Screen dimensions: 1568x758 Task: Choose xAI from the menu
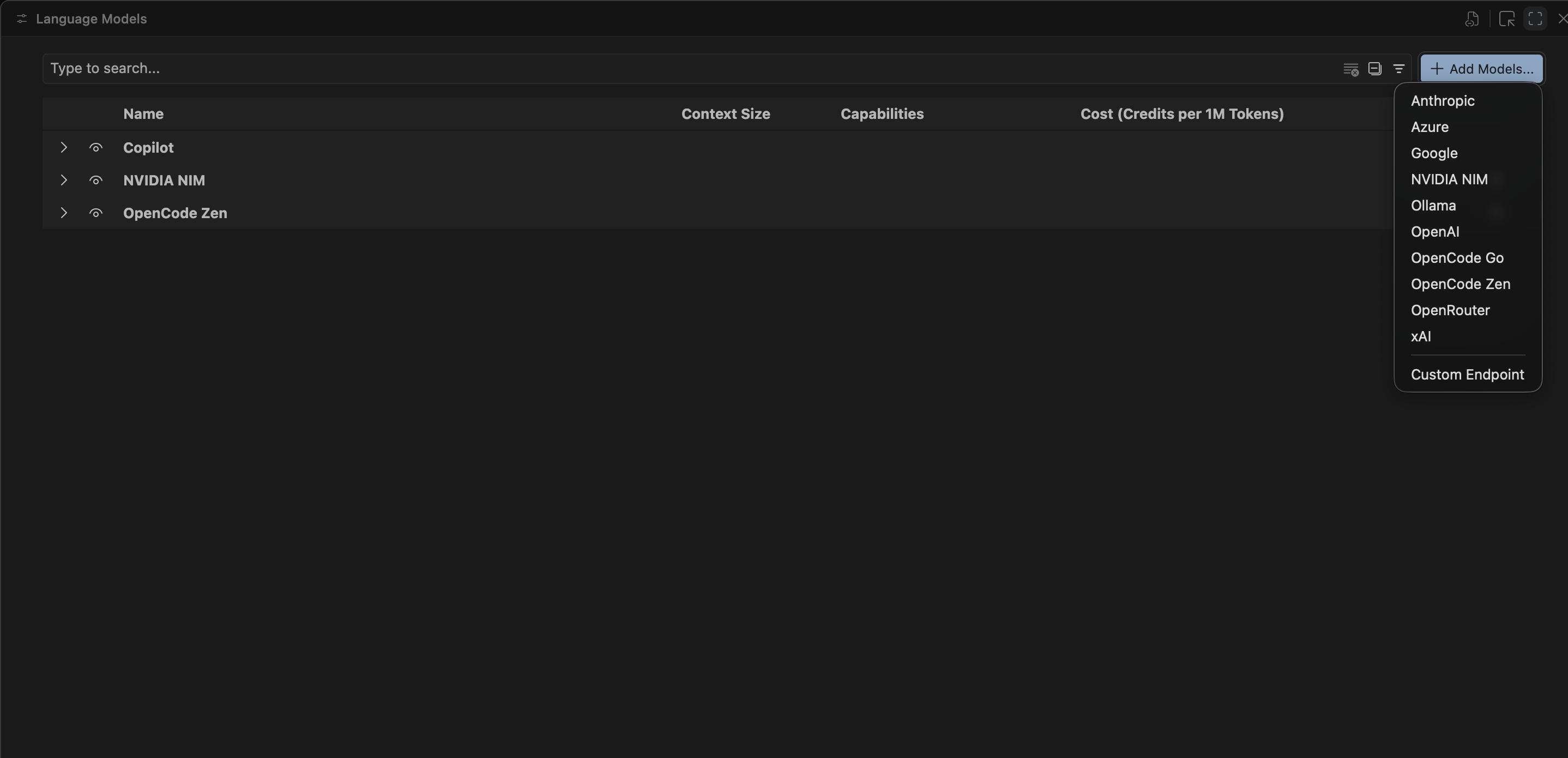(x=1468, y=336)
